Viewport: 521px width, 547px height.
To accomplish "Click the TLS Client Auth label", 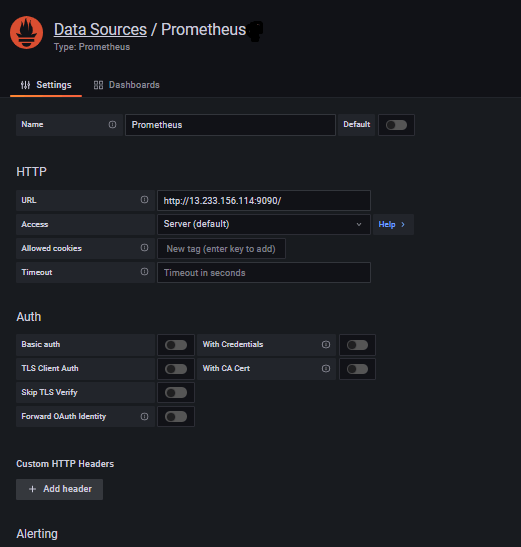I will click(50, 368).
